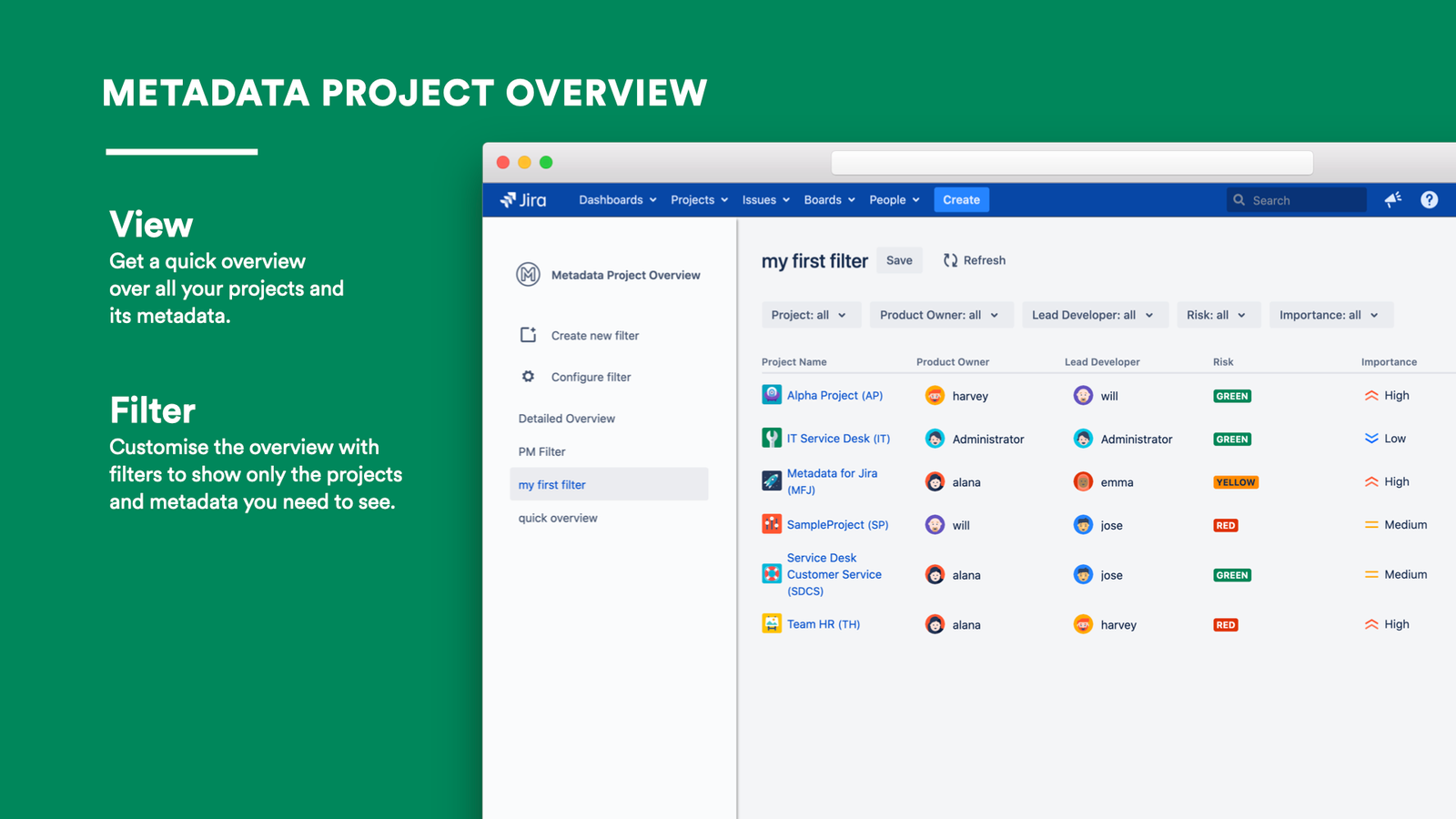Click the Metadata Project Overview logo icon

coord(528,274)
